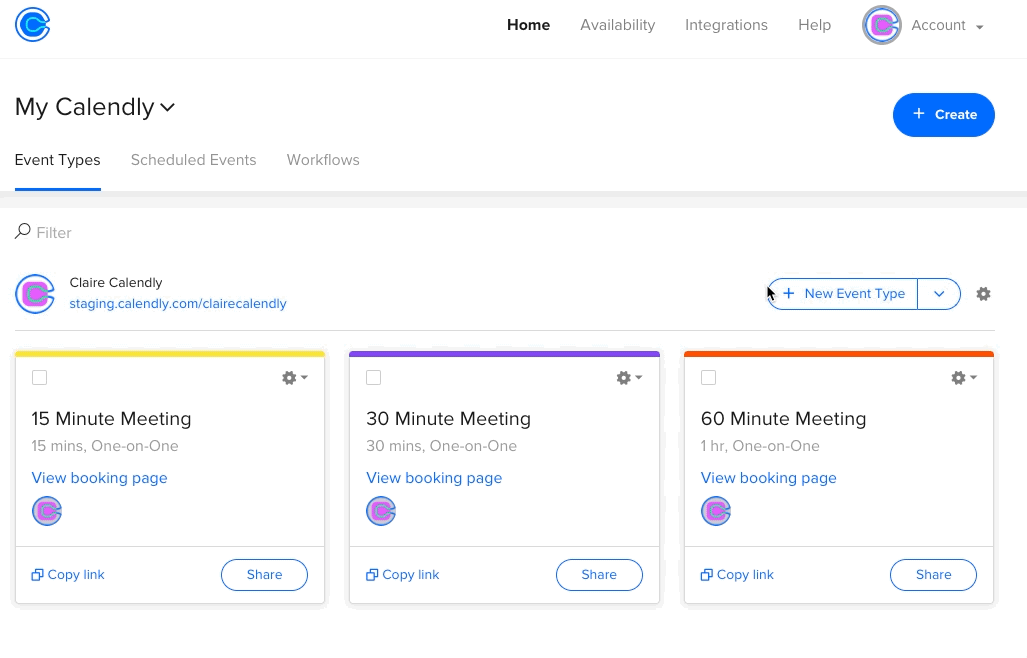The width and height of the screenshot is (1027, 658).
Task: Click the Calendly logo in the header
Action: [33, 25]
